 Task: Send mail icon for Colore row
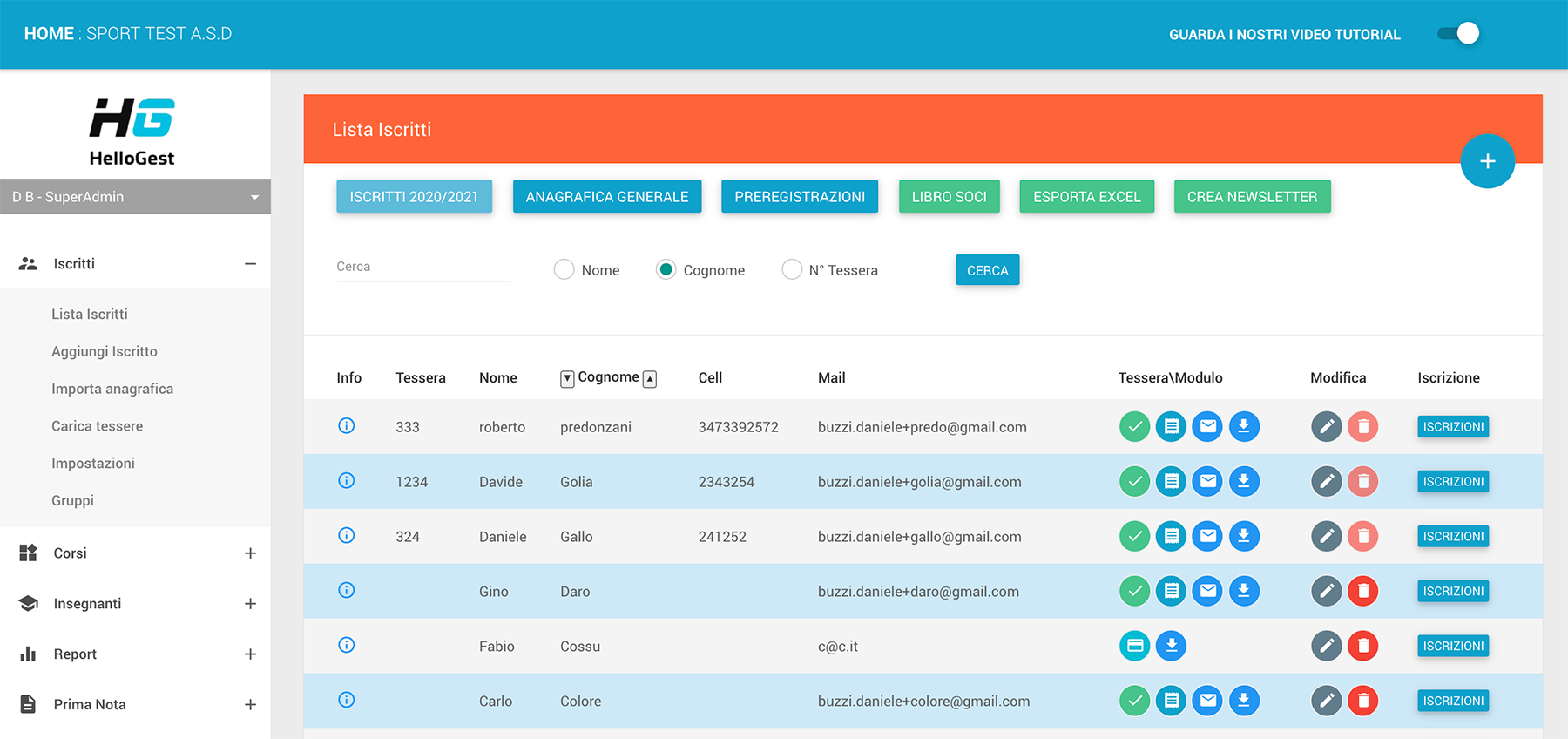(1207, 701)
